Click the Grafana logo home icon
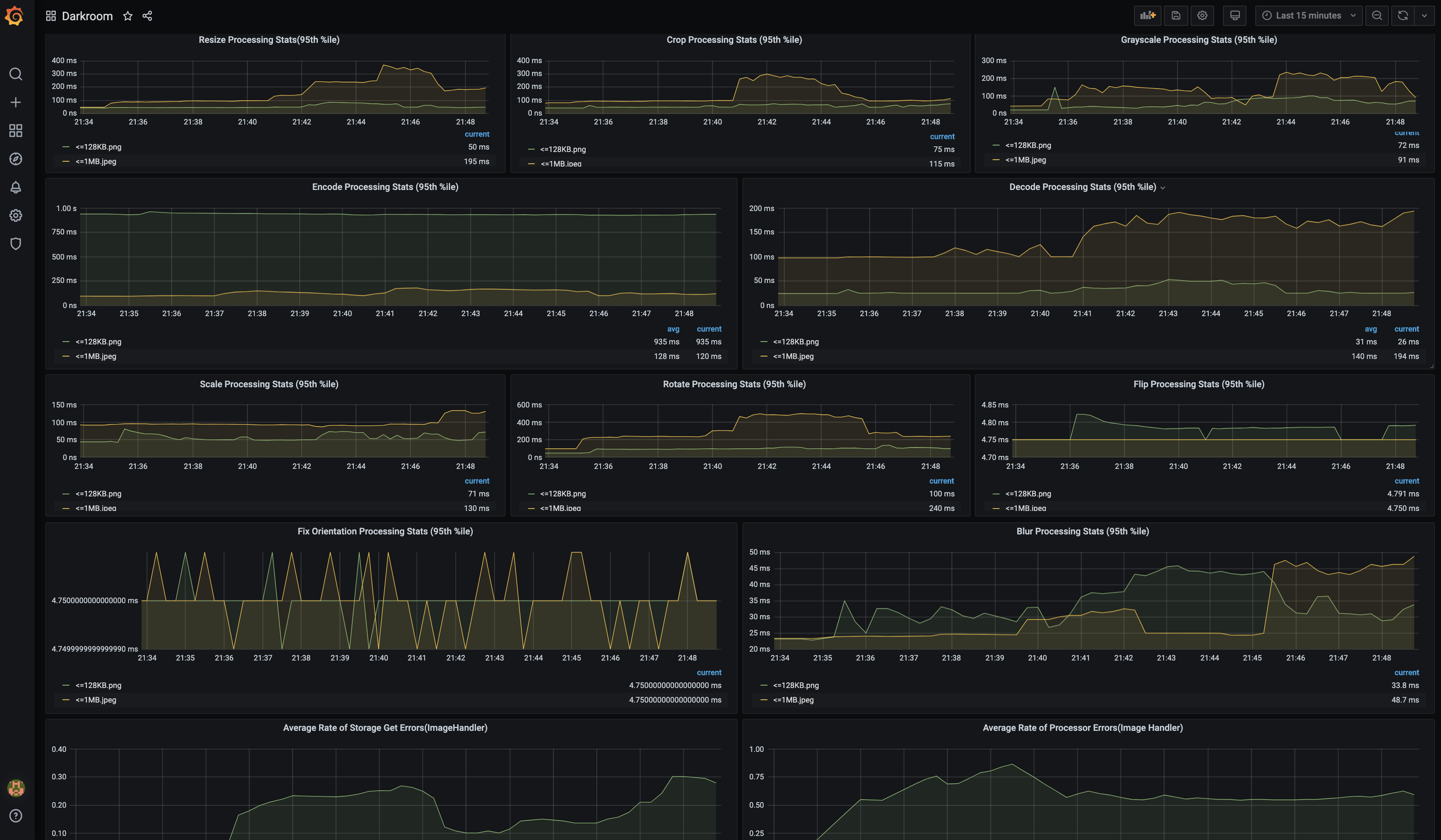1441x840 pixels. tap(14, 16)
